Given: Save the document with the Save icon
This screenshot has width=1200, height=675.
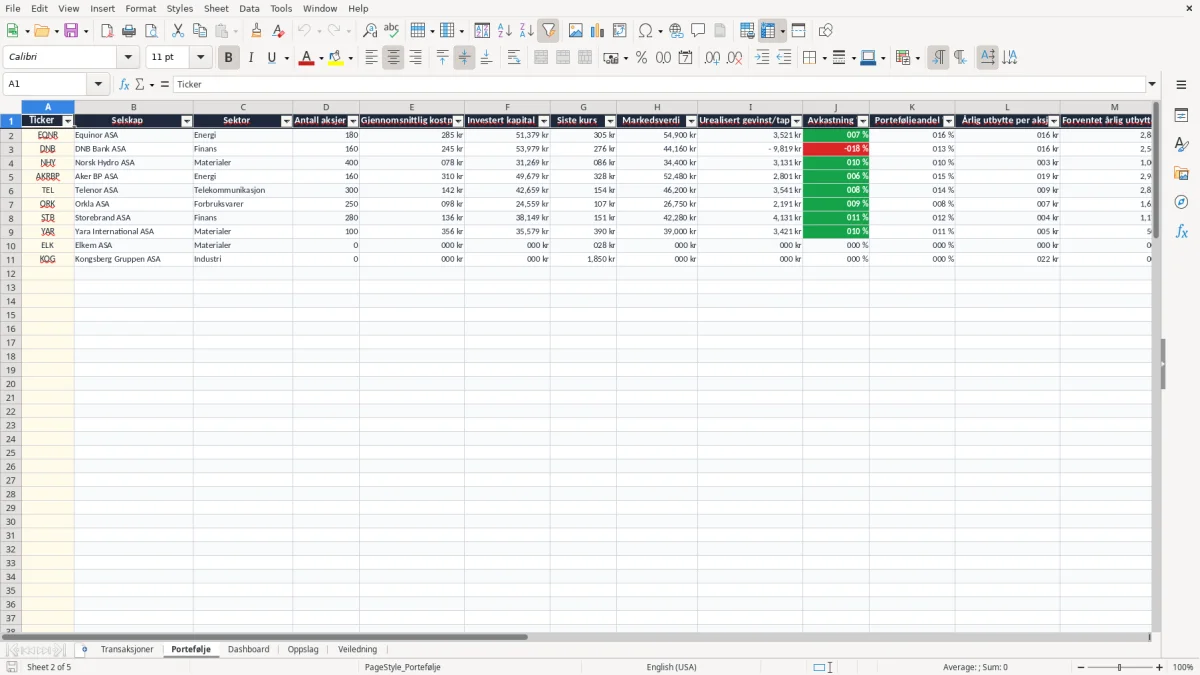Looking at the screenshot, I should click(71, 31).
